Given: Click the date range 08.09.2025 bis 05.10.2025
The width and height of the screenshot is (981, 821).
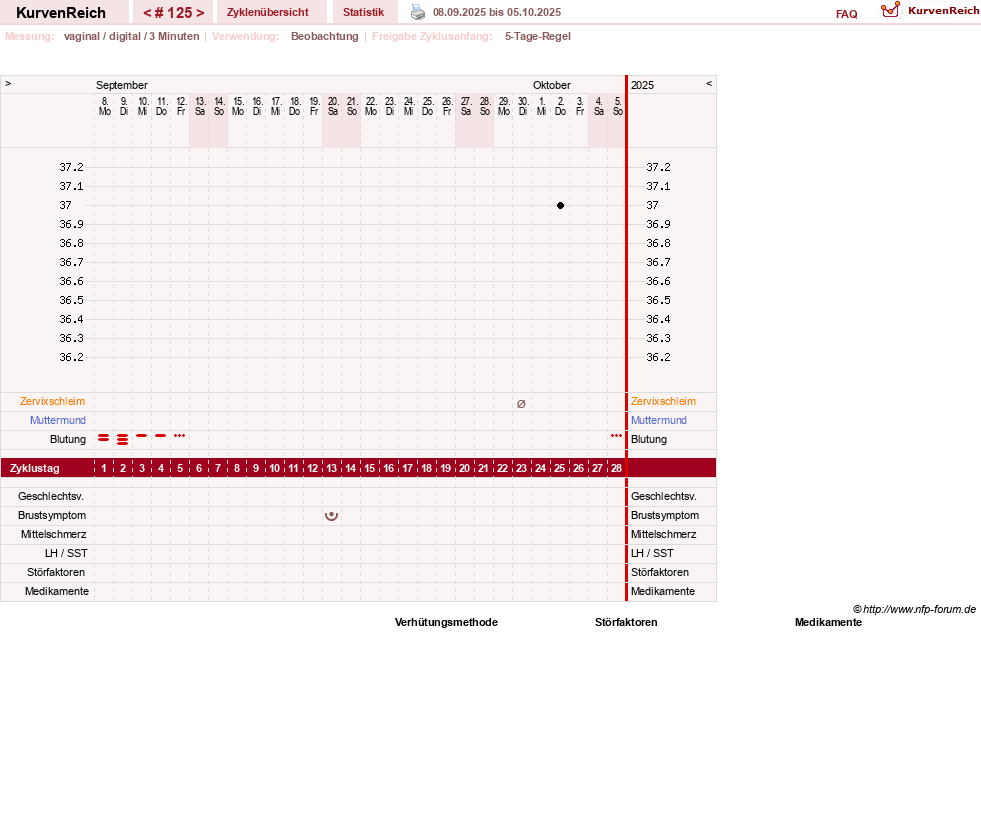Looking at the screenshot, I should 497,12.
